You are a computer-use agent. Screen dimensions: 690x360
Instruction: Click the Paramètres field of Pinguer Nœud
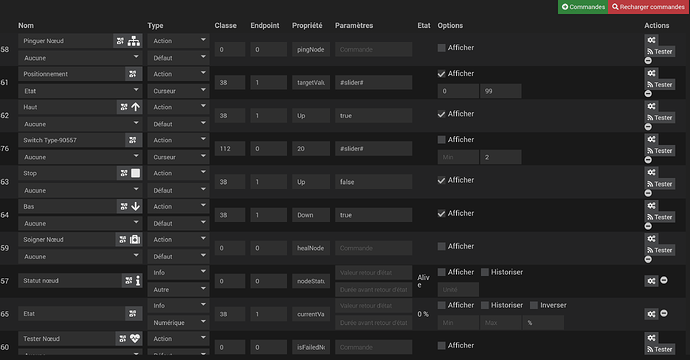click(373, 49)
